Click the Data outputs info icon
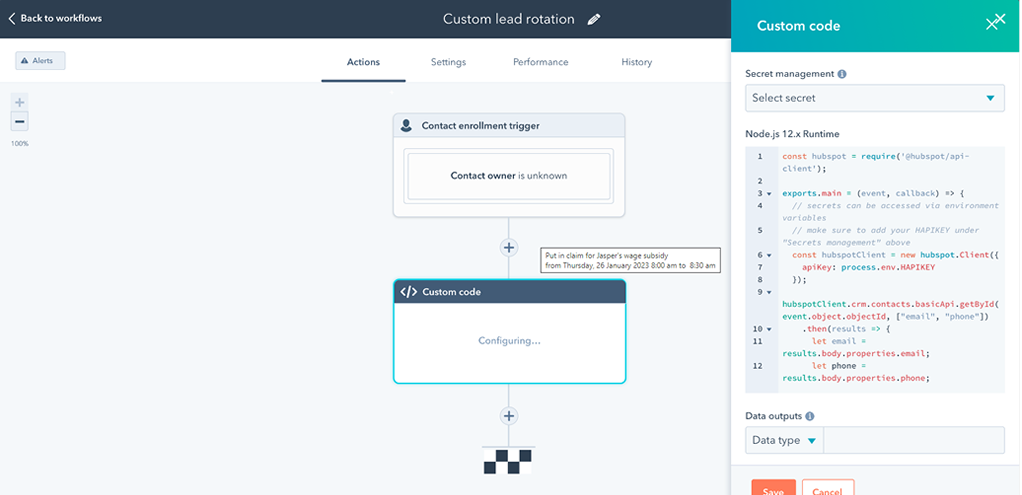This screenshot has height=495, width=1022. (810, 416)
